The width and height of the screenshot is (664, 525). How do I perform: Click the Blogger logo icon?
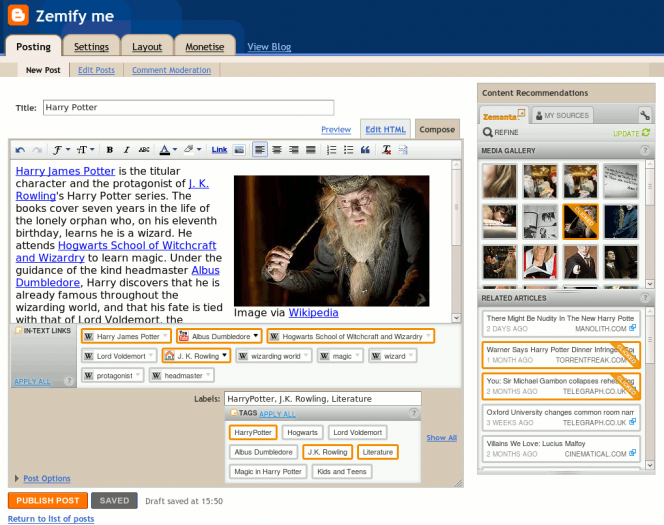18,15
